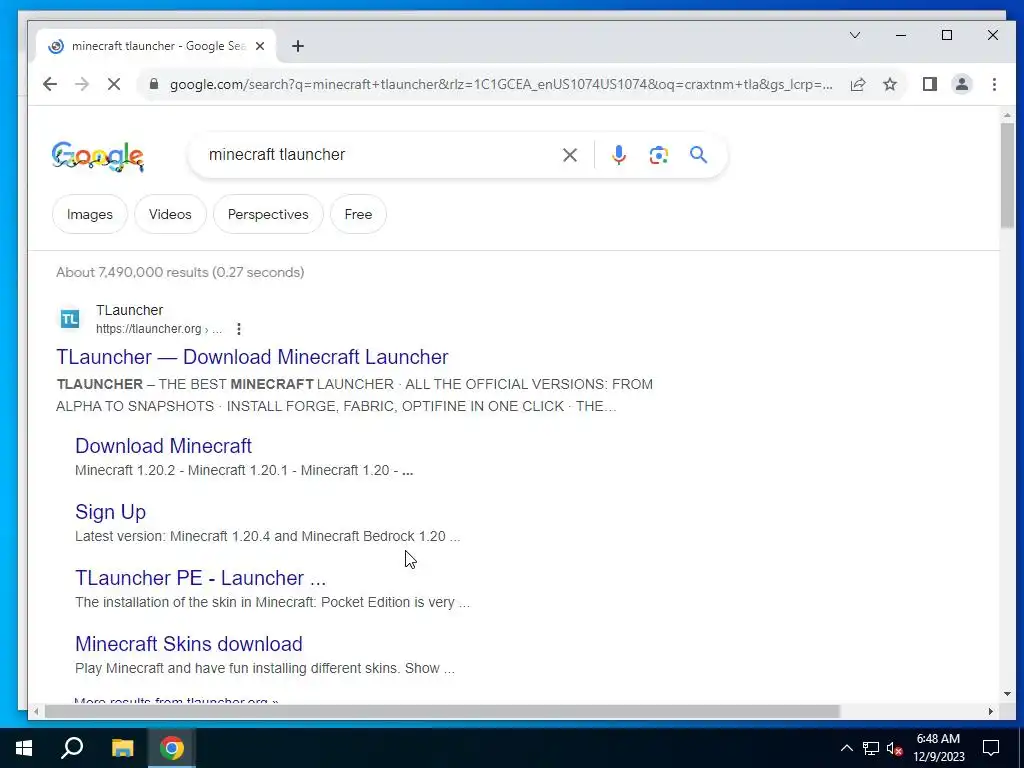This screenshot has height=768, width=1024.
Task: Click the vertical scrollbar thumb
Action: pyautogui.click(x=1006, y=176)
